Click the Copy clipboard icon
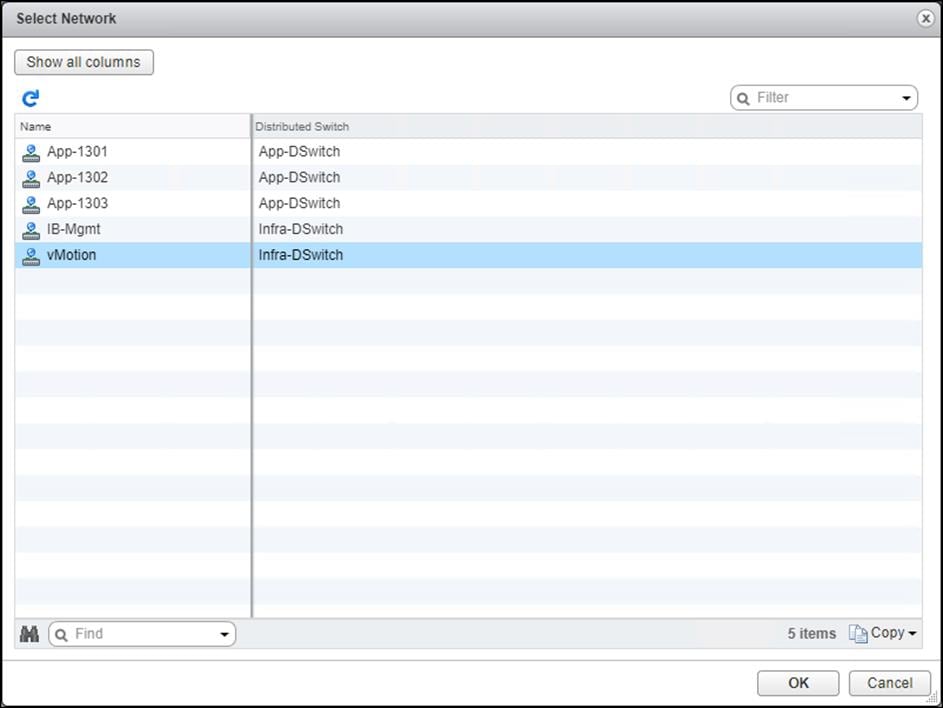Viewport: 943px width, 708px height. (857, 633)
